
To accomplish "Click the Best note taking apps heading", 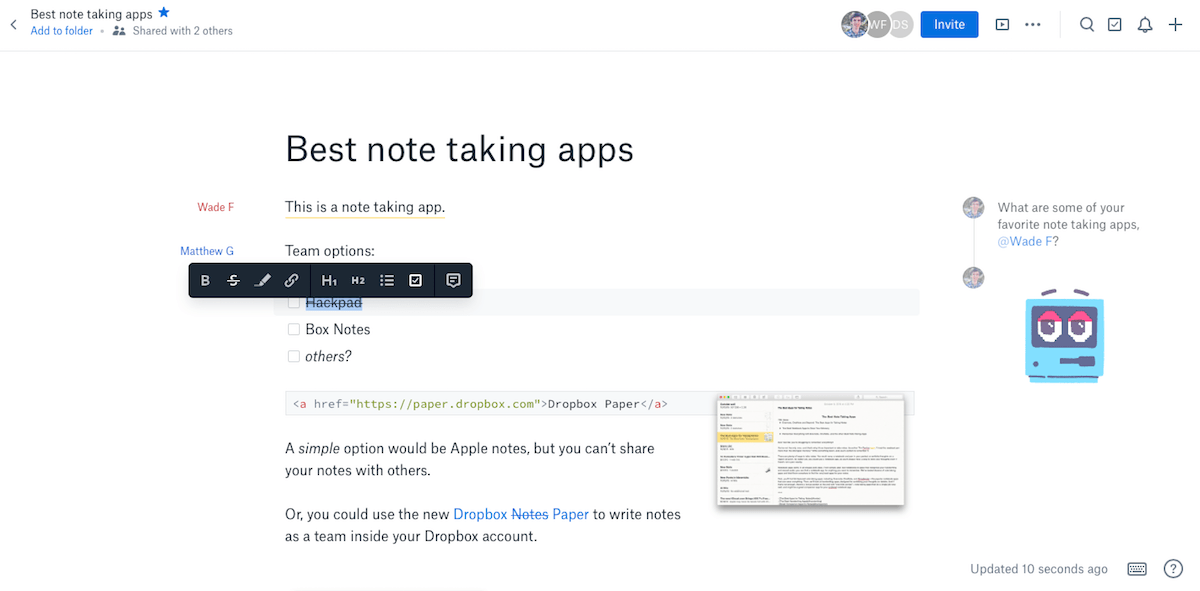I will tap(459, 149).
